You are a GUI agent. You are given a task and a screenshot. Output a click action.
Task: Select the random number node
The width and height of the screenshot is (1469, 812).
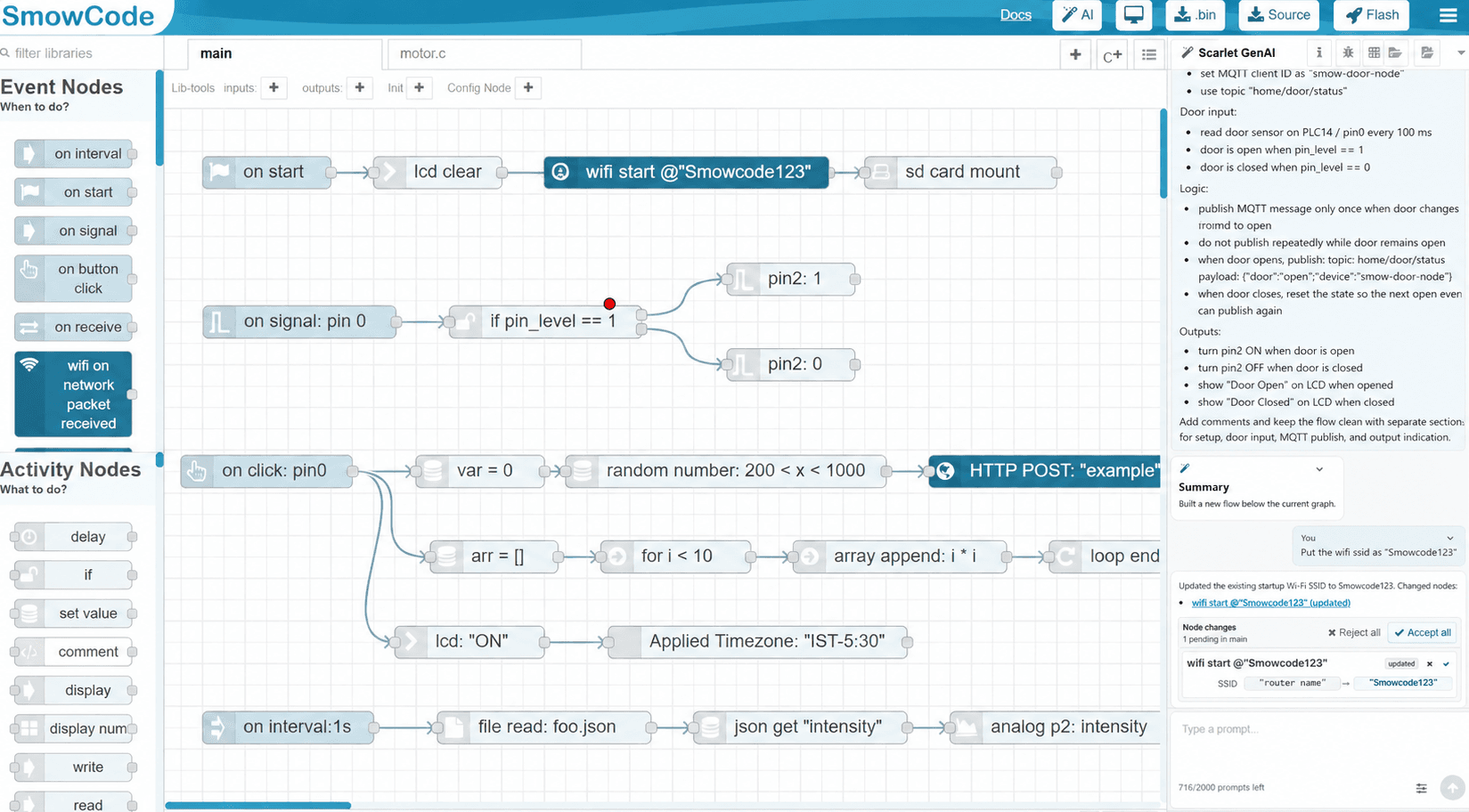point(726,471)
